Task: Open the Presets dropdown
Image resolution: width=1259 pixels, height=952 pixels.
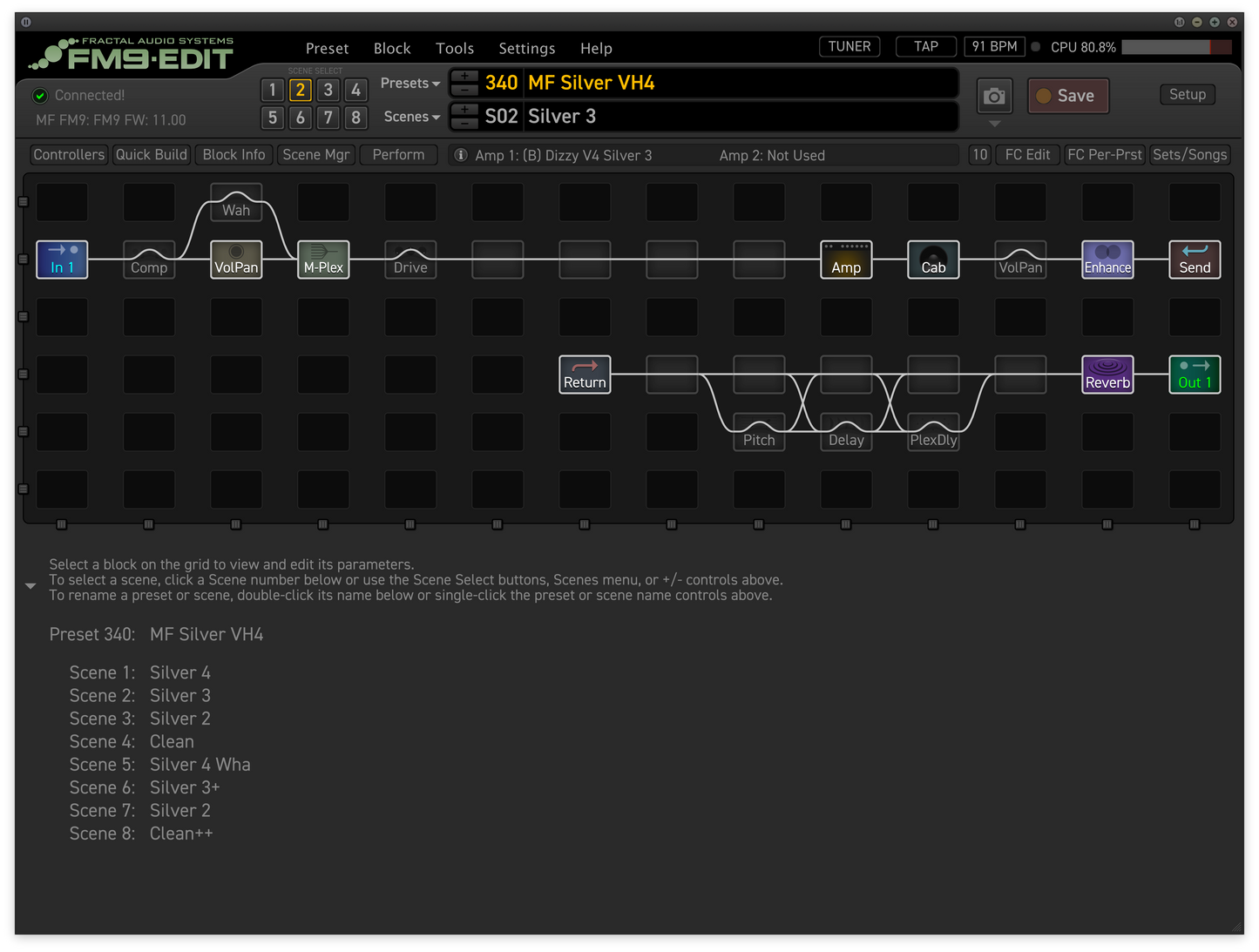Action: coord(410,84)
